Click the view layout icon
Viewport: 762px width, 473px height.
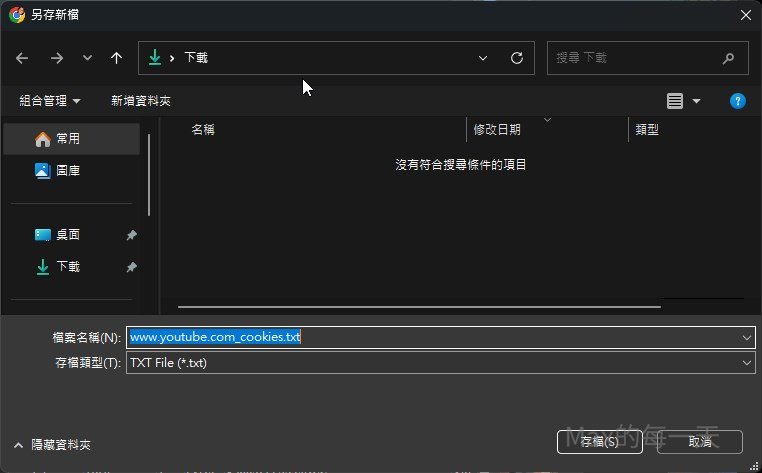[x=675, y=101]
